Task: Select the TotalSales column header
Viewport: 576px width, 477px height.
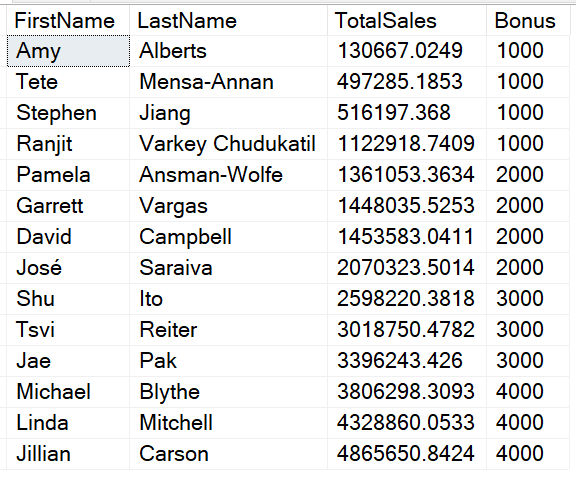Action: 407,21
